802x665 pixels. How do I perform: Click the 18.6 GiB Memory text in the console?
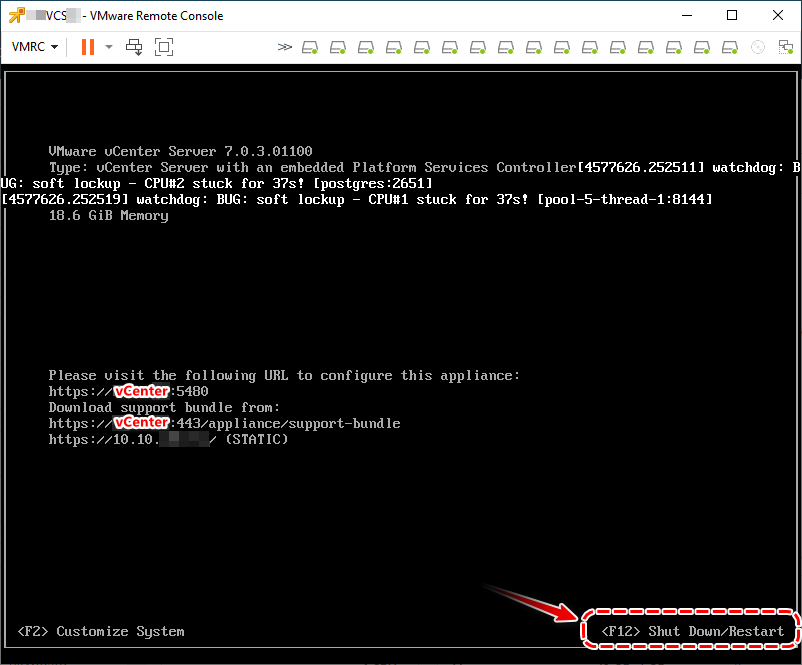[108, 215]
